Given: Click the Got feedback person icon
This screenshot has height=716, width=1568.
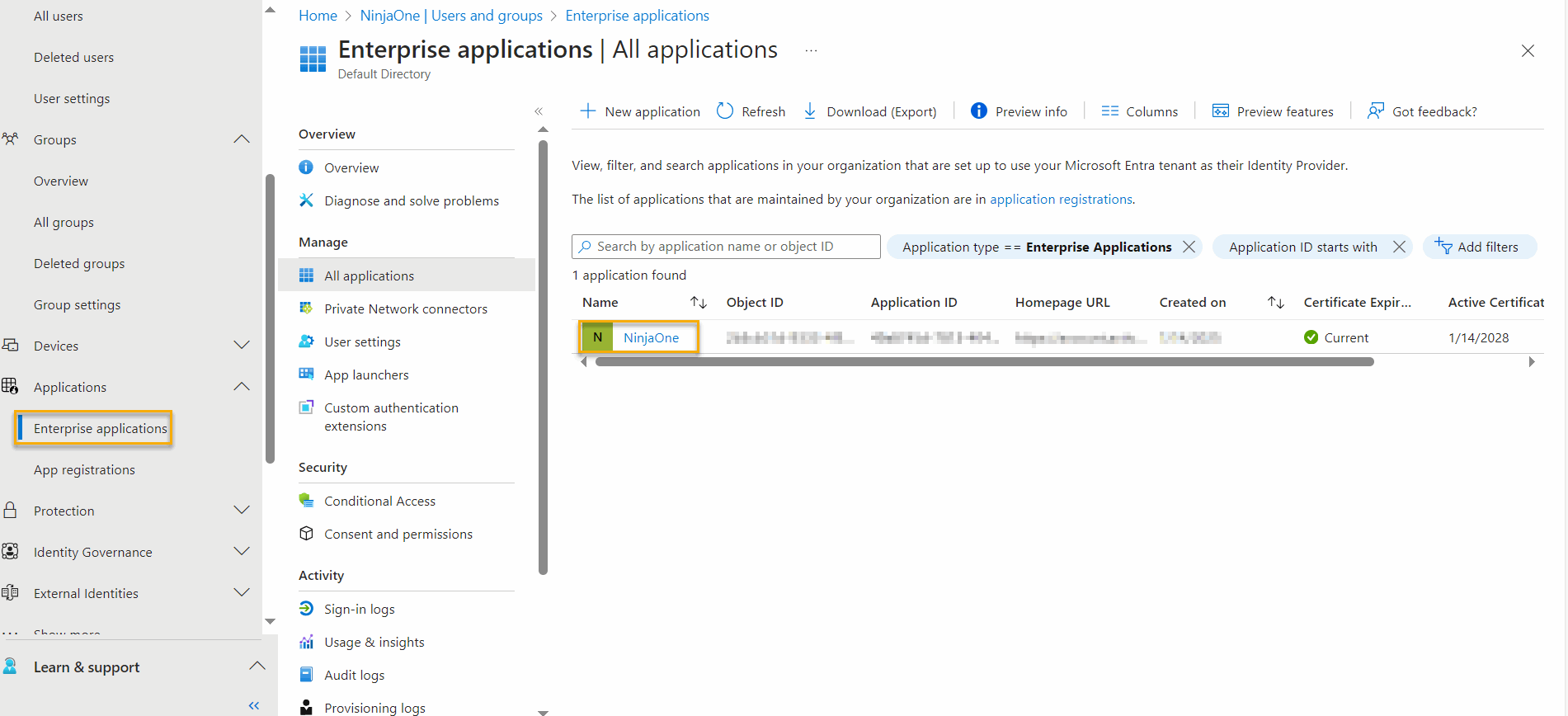Looking at the screenshot, I should tap(1375, 111).
